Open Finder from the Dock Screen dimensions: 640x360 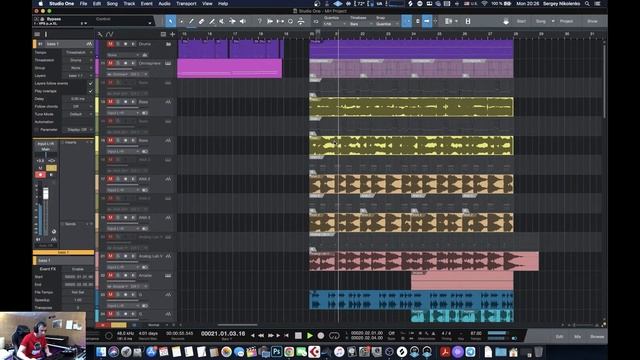pyautogui.click(x=101, y=351)
